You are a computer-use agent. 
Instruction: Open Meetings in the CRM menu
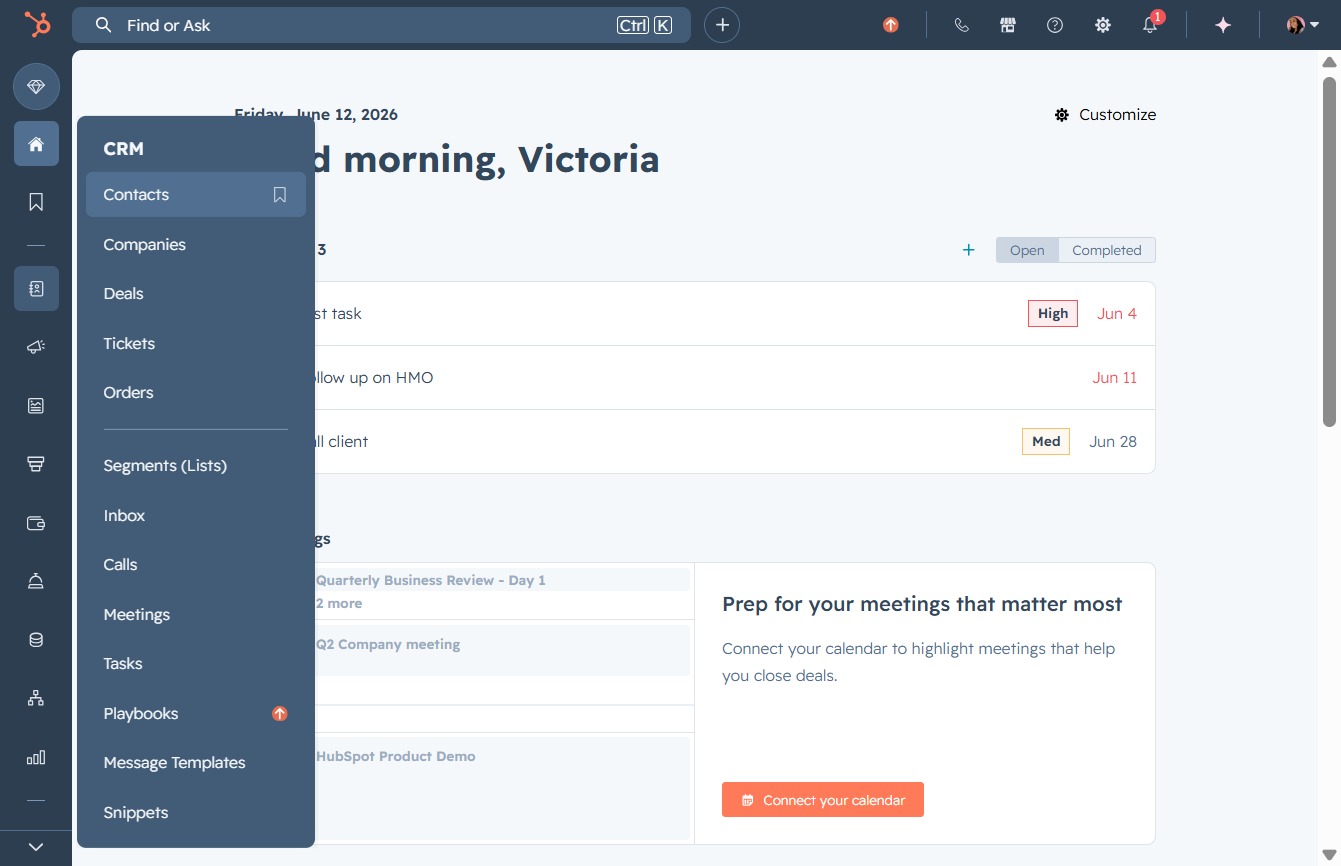tap(196, 614)
